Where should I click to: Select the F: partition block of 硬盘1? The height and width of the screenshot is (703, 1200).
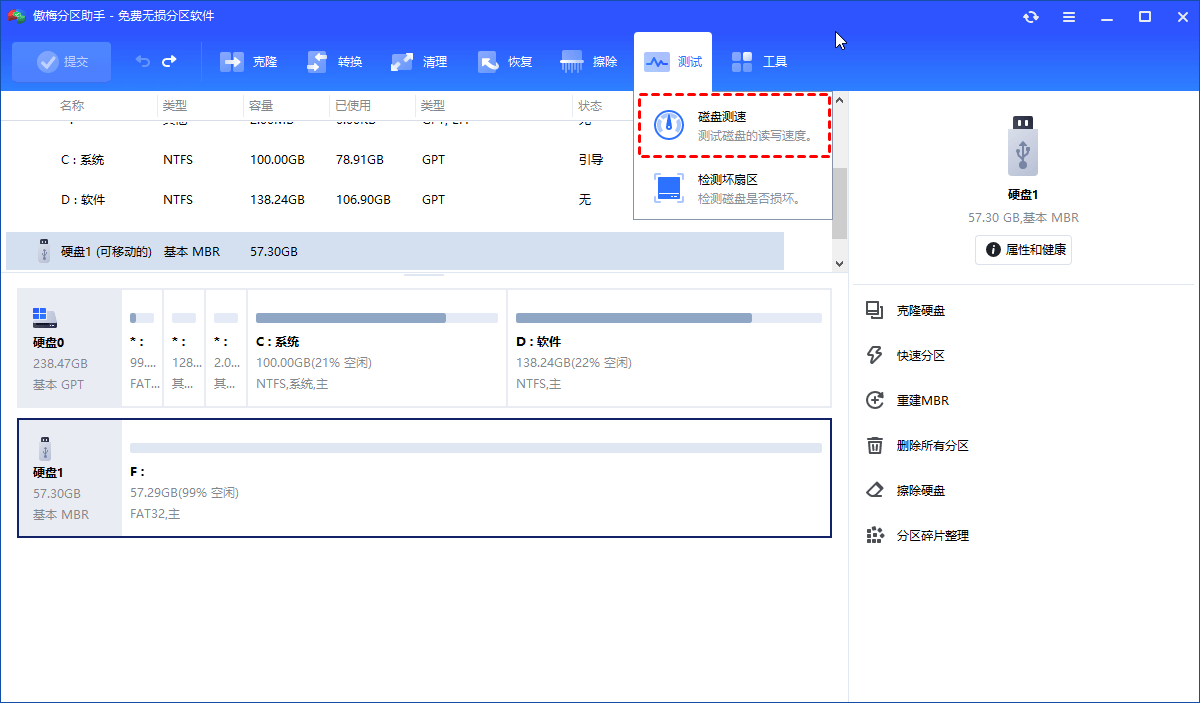tap(476, 478)
